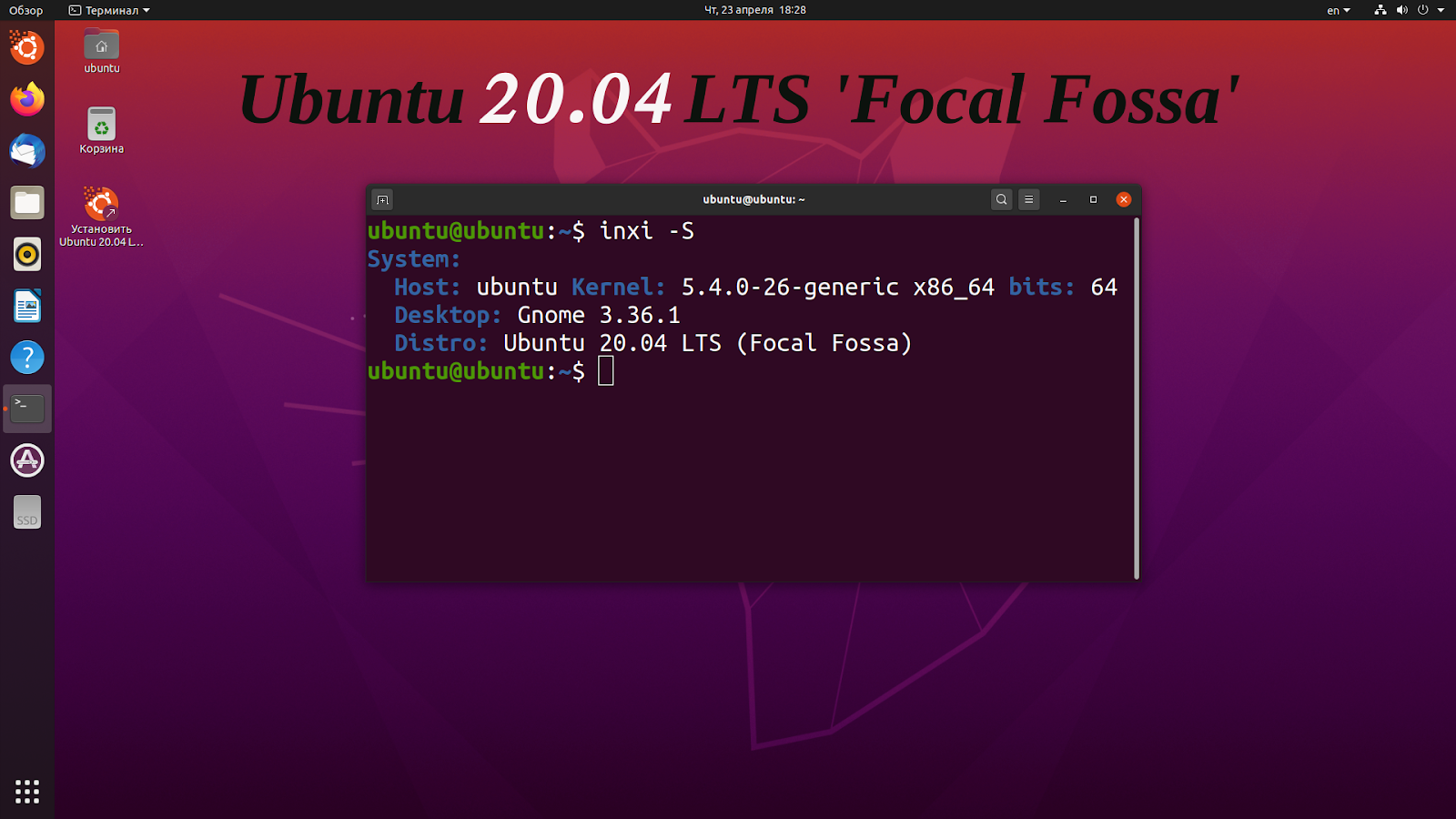Click Обзор in the top bar
Viewport: 1456px width, 819px height.
tap(25, 10)
